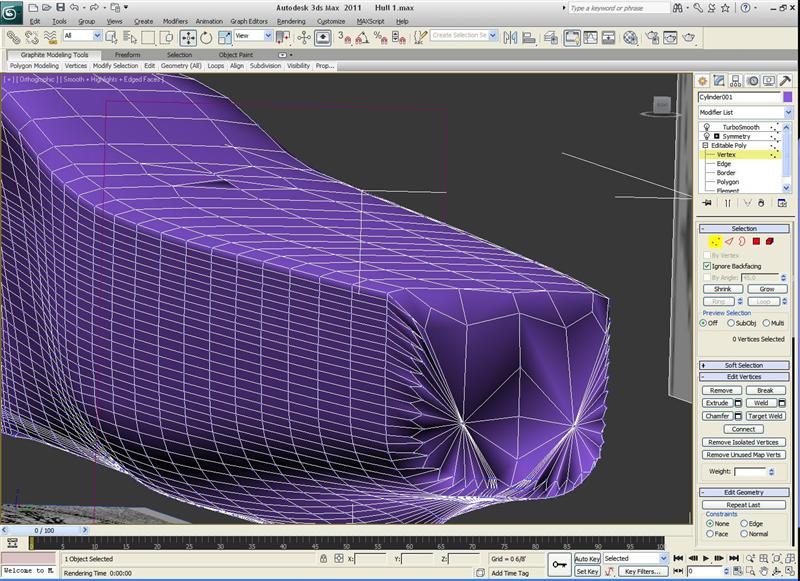Collapse the Editable Poly tree node
This screenshot has width=800, height=581.
point(705,145)
